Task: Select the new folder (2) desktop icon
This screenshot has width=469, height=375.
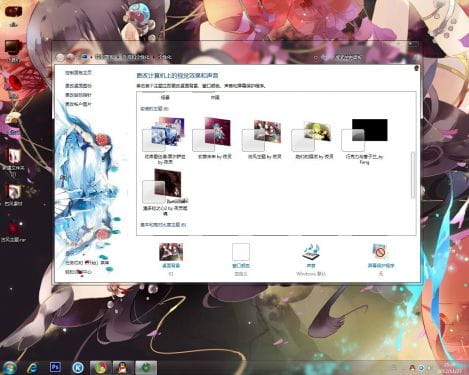Action: [14, 163]
